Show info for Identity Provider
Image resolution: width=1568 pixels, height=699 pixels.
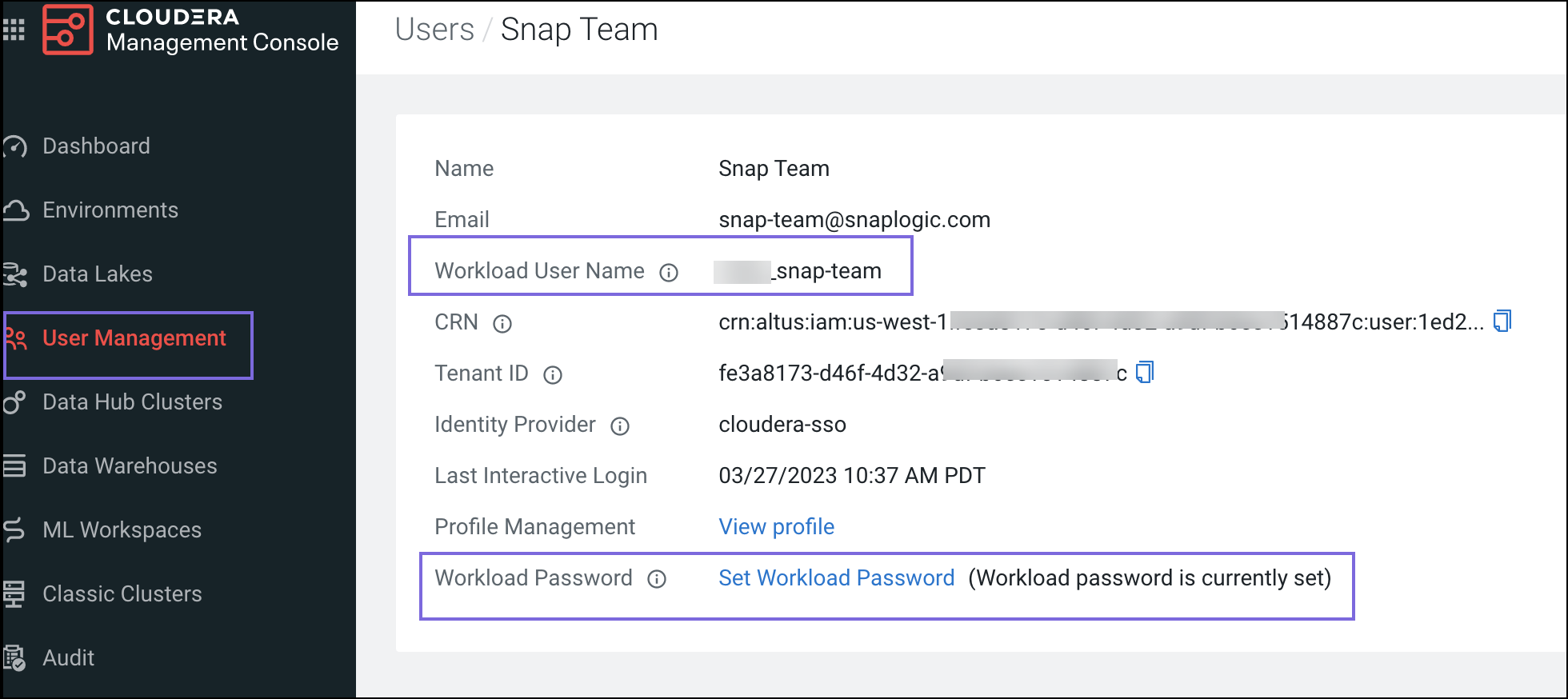(x=620, y=426)
